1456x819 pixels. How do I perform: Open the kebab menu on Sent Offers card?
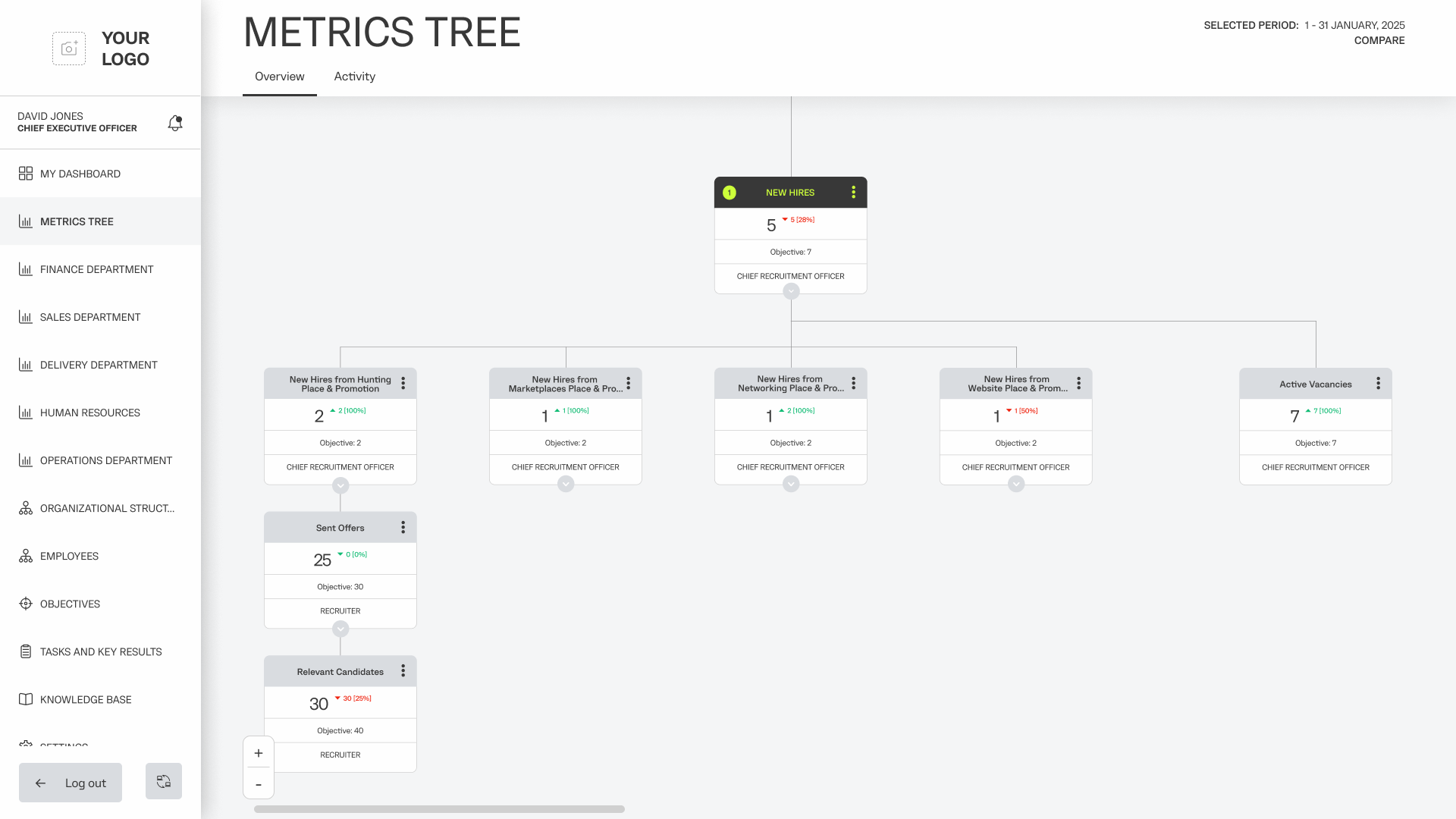click(x=403, y=528)
